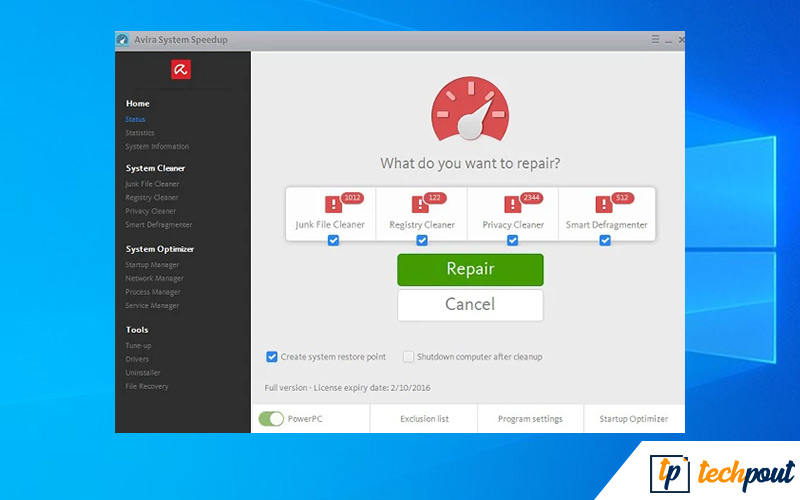Open the Exclusion list in the bottom bar

[424, 419]
